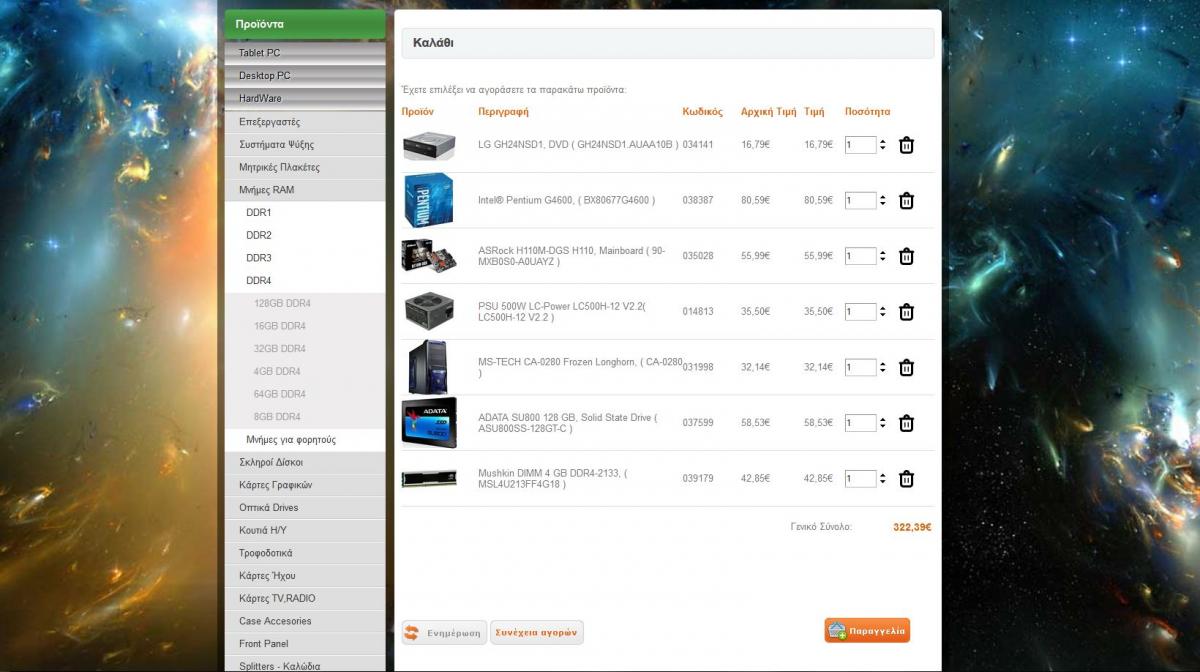
Task: Collapse the Μνήμες RAM category
Action: [x=305, y=190]
